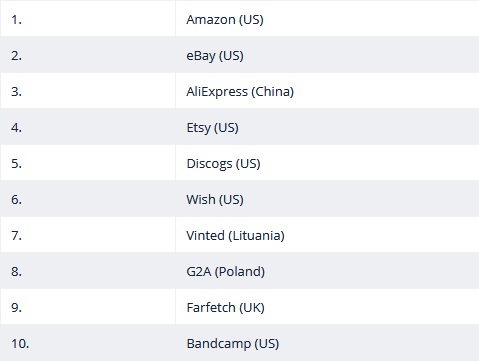
Task: Click rank number 4. cell
Action: tap(17, 128)
